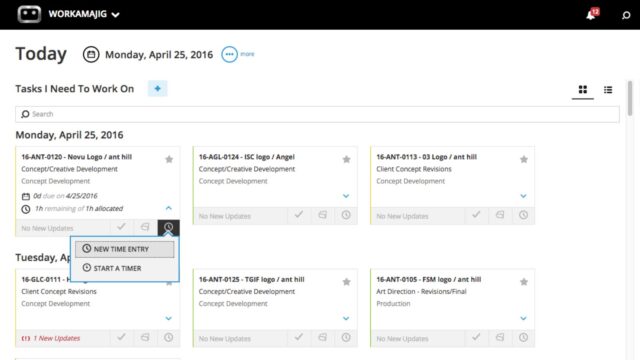Open time clock on ISC logo card
Screen dimensions: 640x360
(x=346, y=215)
